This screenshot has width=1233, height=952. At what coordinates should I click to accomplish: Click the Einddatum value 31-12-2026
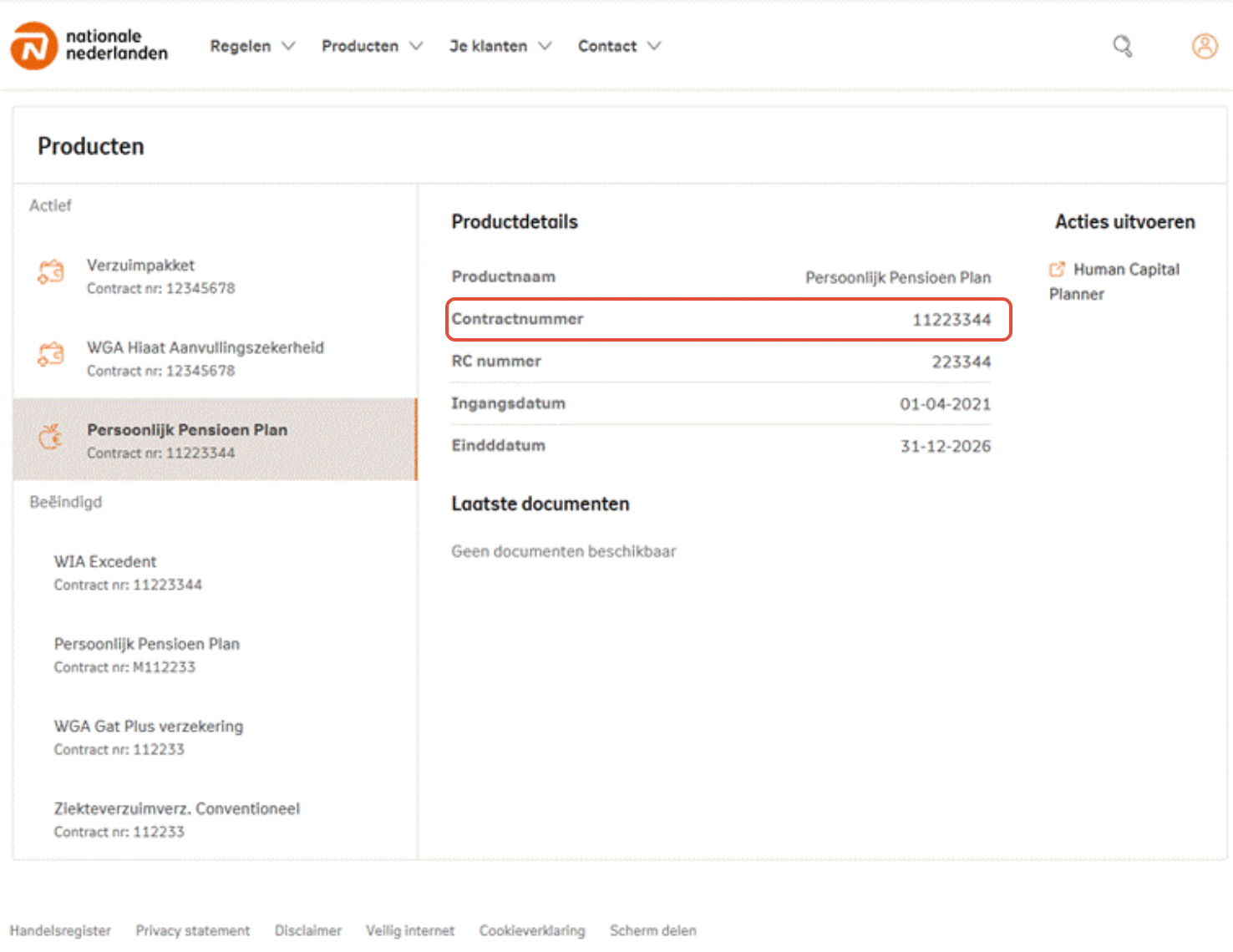[x=946, y=446]
